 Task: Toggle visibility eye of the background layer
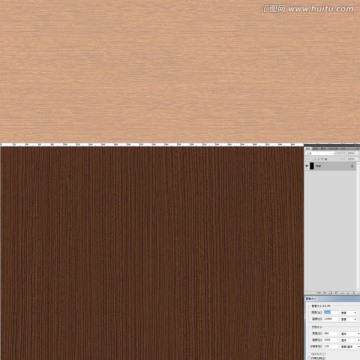click(x=307, y=166)
